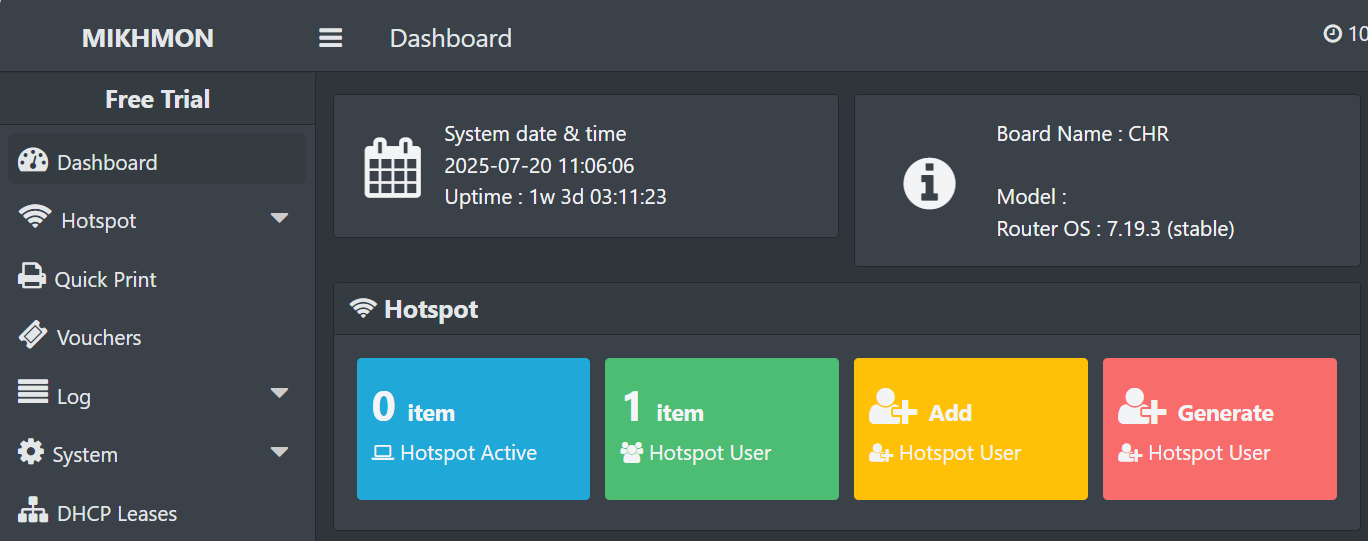Open the blue Hotspot Active tile
This screenshot has height=541, width=1368.
tap(473, 429)
